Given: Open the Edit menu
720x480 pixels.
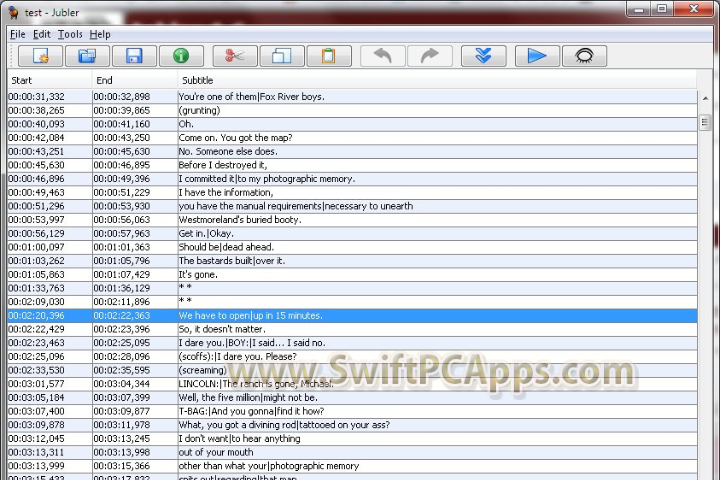Looking at the screenshot, I should pos(41,34).
